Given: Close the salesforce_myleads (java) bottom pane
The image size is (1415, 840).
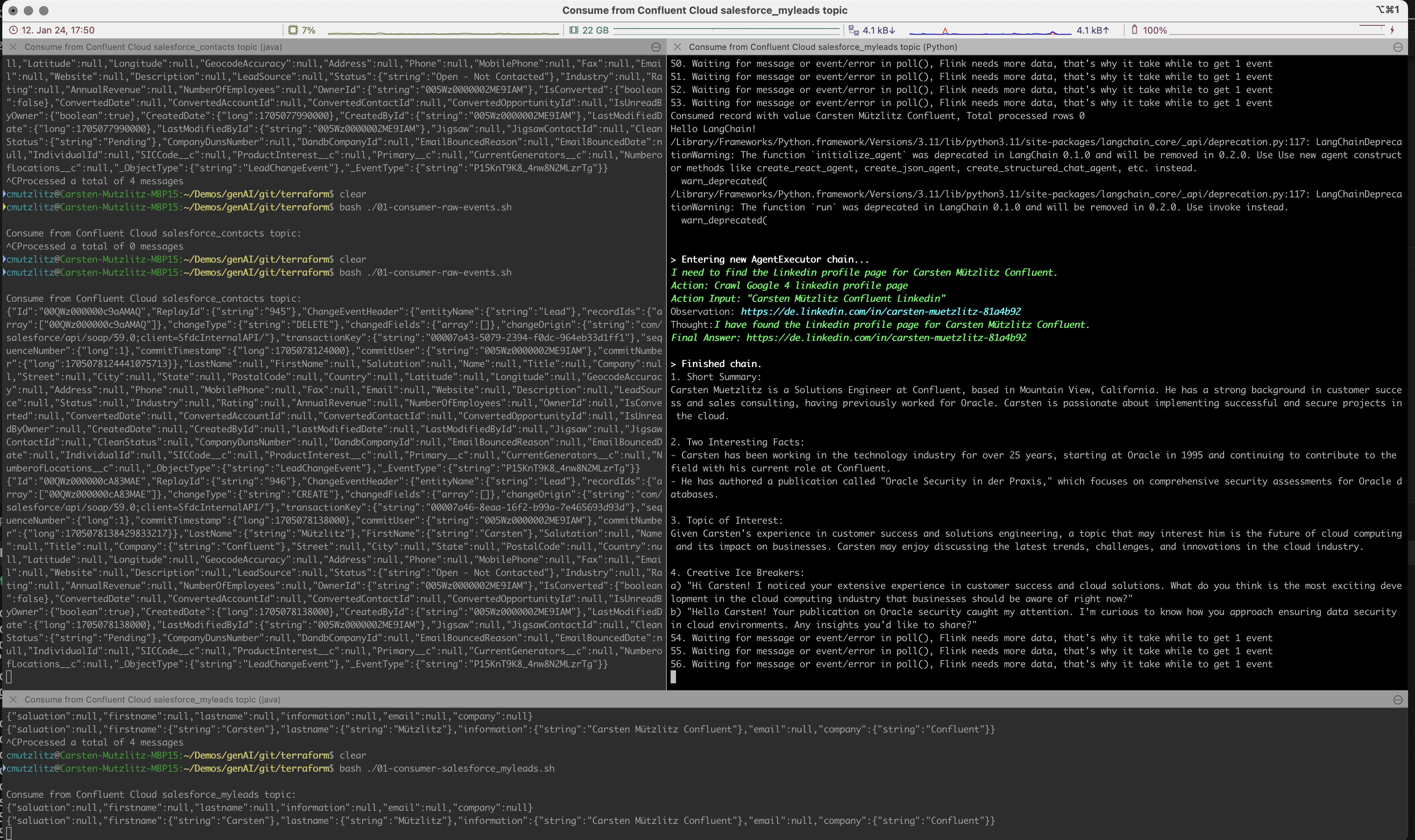Looking at the screenshot, I should pyautogui.click(x=13, y=699).
